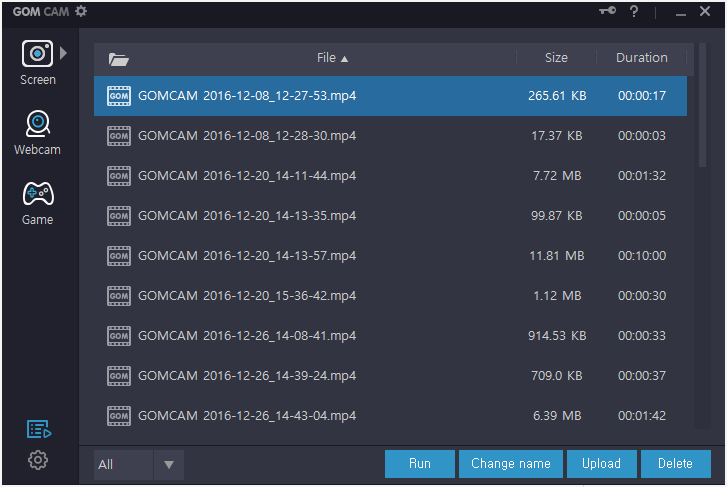
Task: Open Game recording mode
Action: [37, 194]
